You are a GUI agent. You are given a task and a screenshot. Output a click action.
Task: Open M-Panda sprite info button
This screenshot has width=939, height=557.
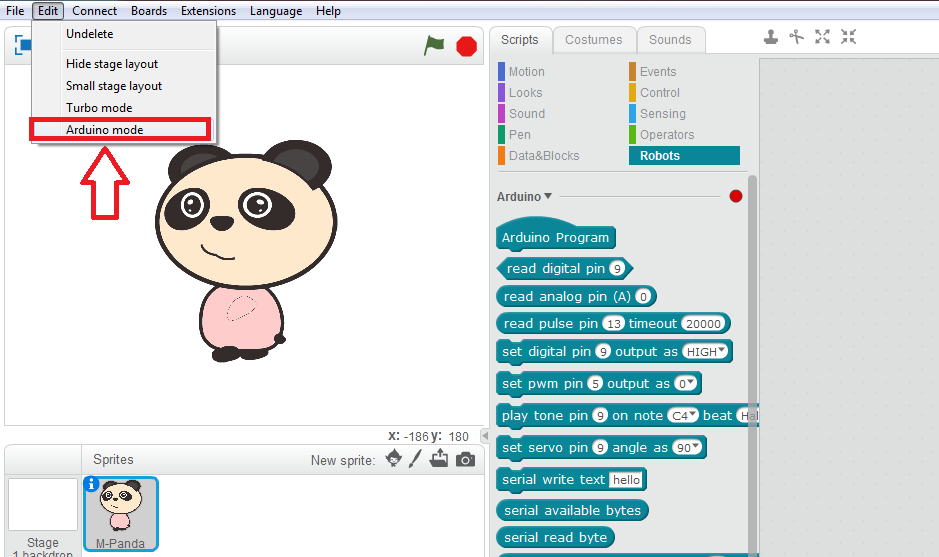[x=92, y=484]
